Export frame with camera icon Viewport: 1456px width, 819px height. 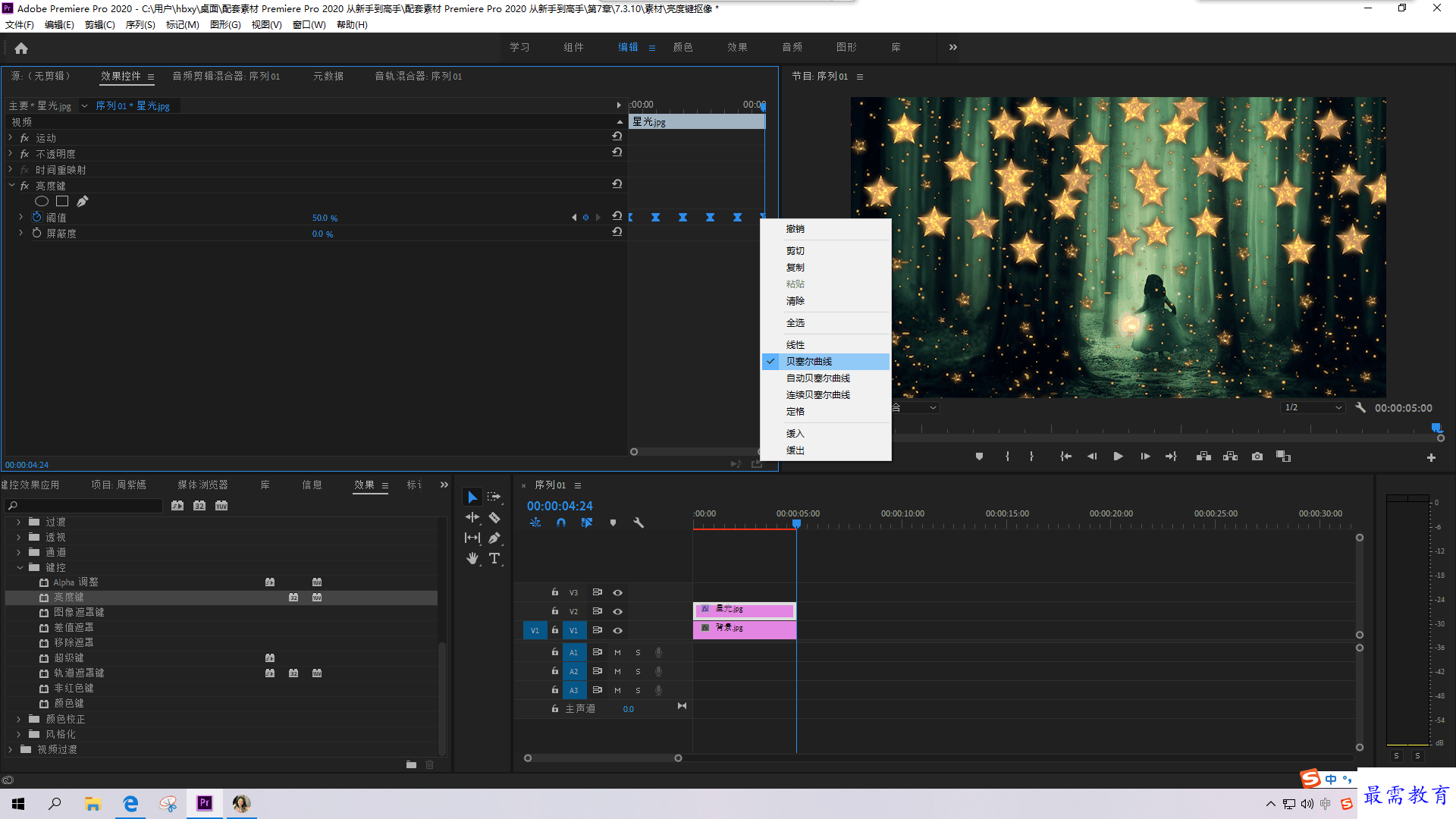1257,457
